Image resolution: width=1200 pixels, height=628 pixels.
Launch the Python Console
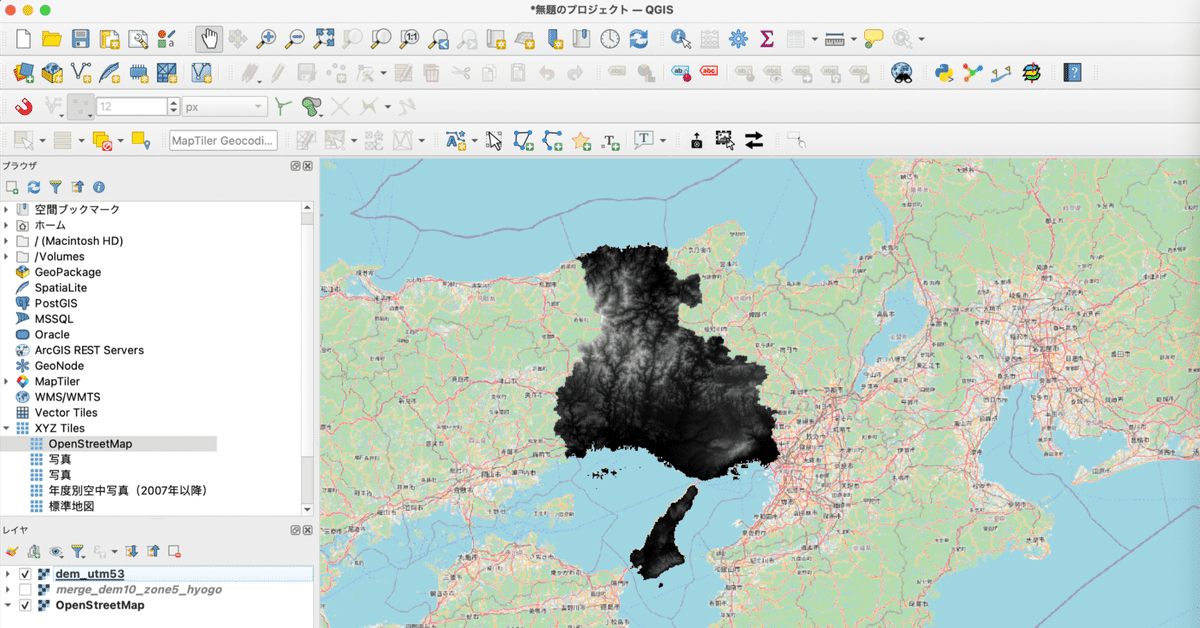(944, 72)
